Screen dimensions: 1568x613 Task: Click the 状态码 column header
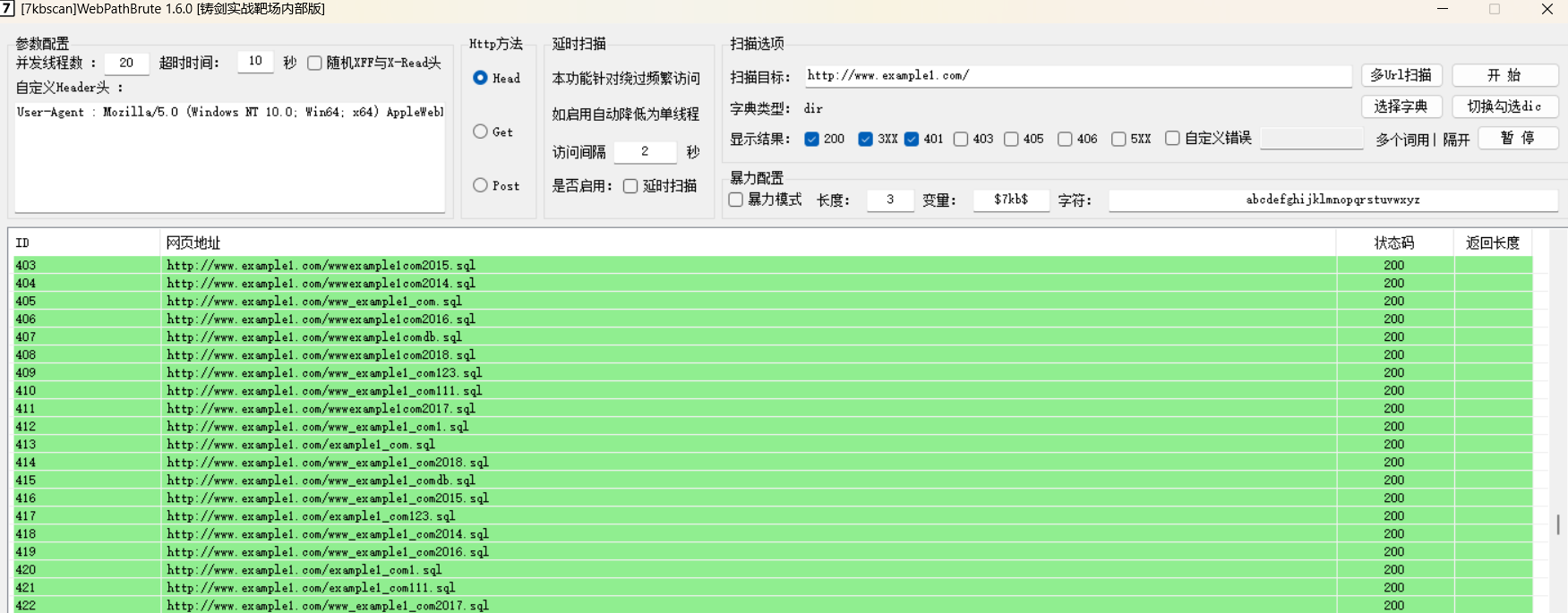coord(1394,243)
